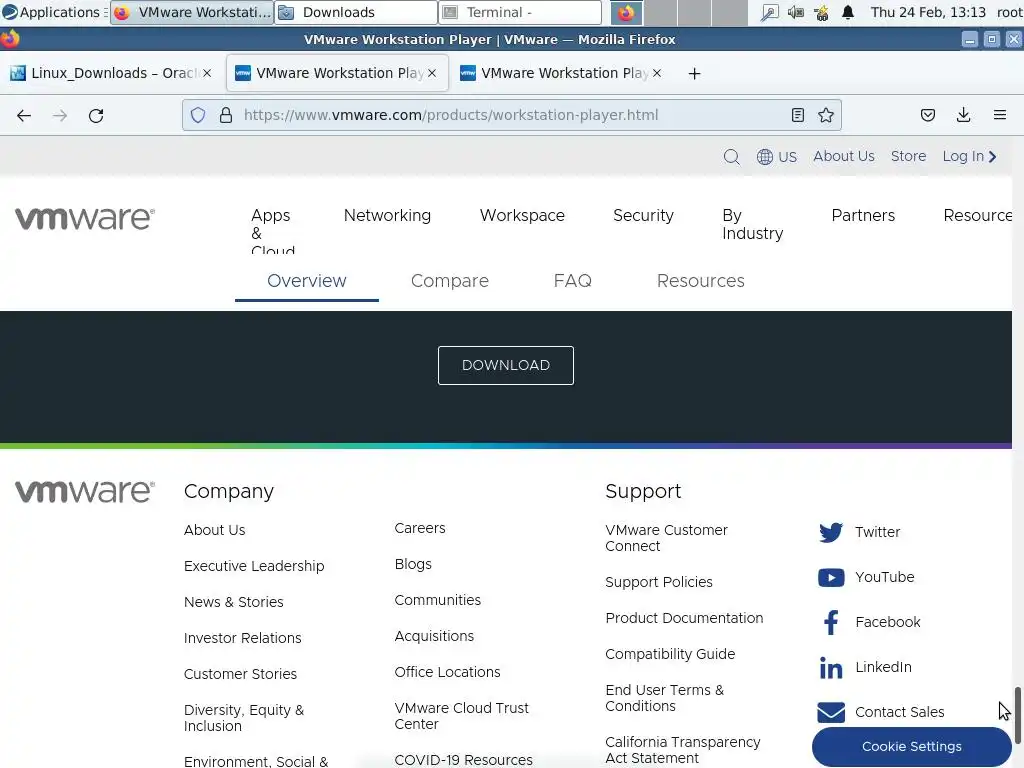Click the page vertical scrollbar thumb

(1017, 714)
